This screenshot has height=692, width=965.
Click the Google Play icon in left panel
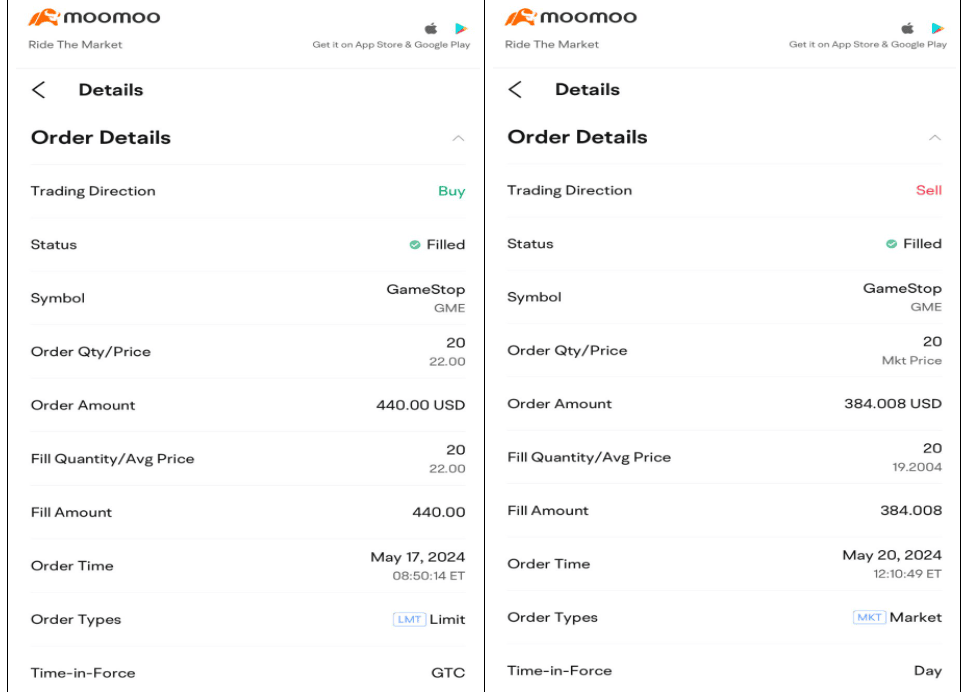pos(461,28)
